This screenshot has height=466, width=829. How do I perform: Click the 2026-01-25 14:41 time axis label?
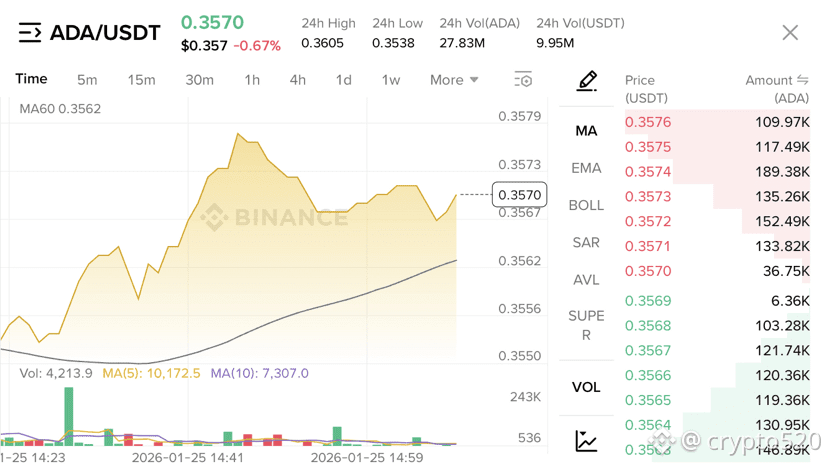188,458
